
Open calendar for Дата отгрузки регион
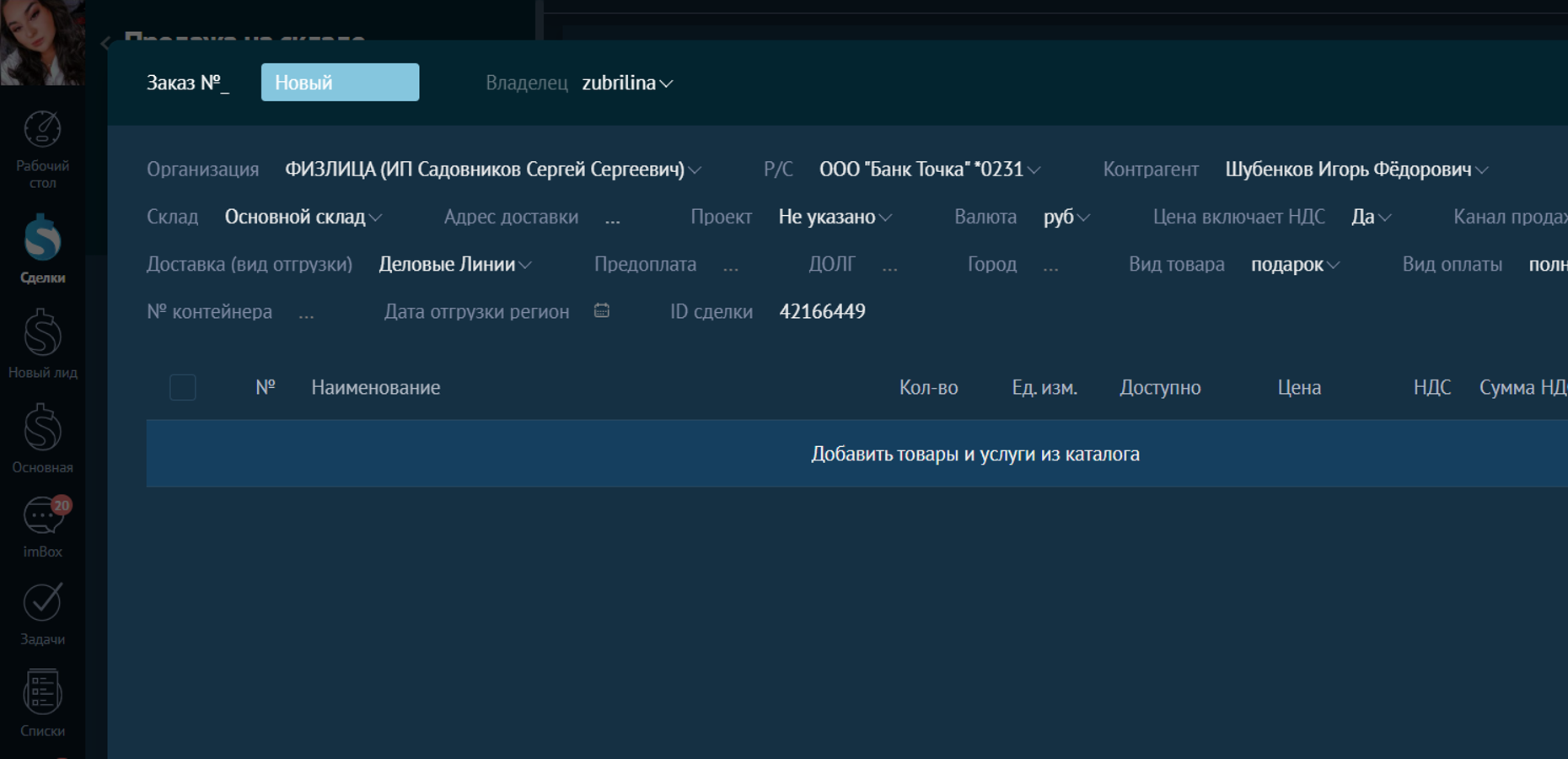tap(601, 311)
